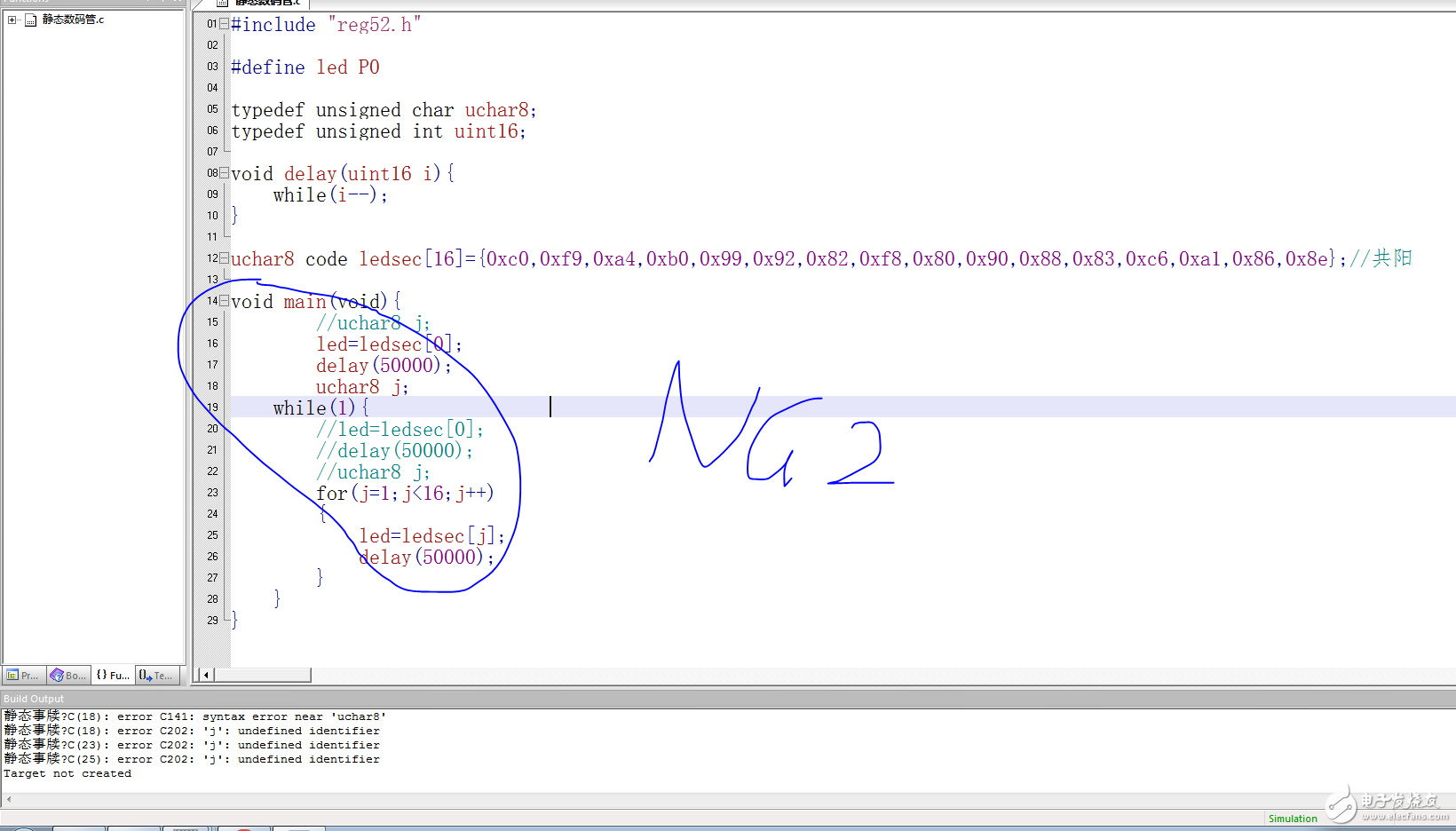Click the #include "reg52.h" line
The width and height of the screenshot is (1456, 831).
coord(326,25)
